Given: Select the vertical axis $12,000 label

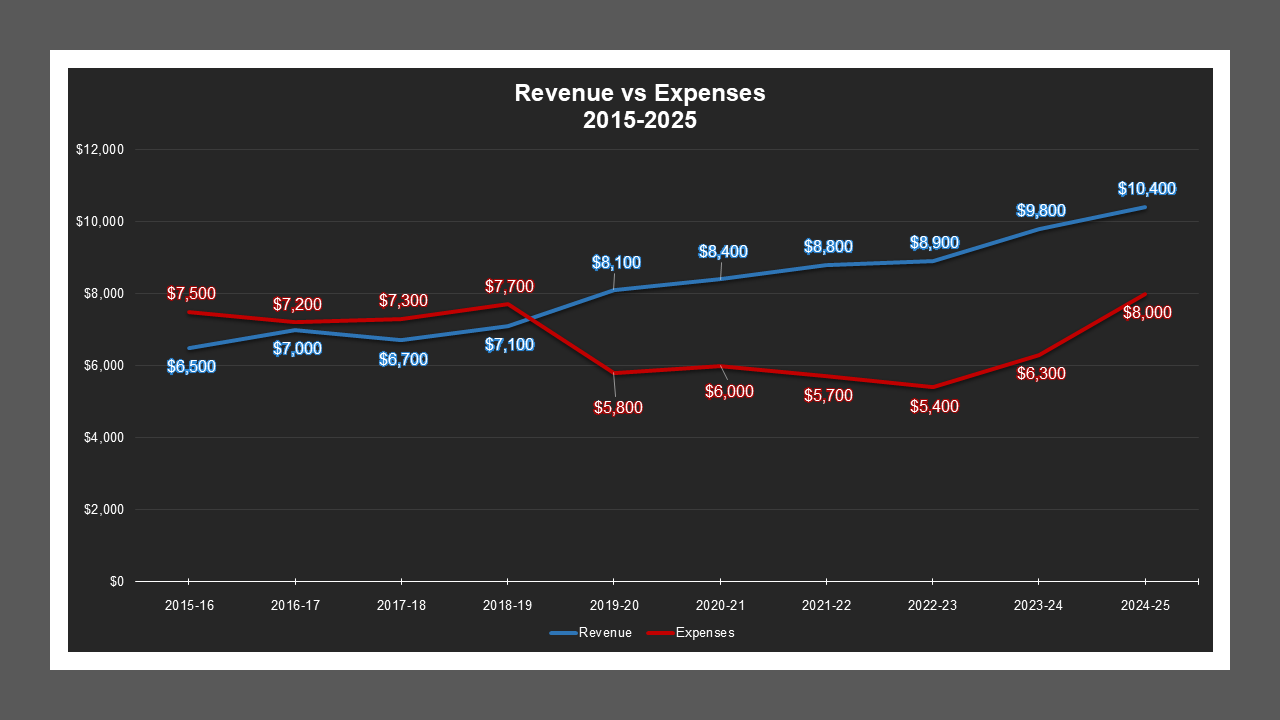Looking at the screenshot, I should [x=100, y=148].
